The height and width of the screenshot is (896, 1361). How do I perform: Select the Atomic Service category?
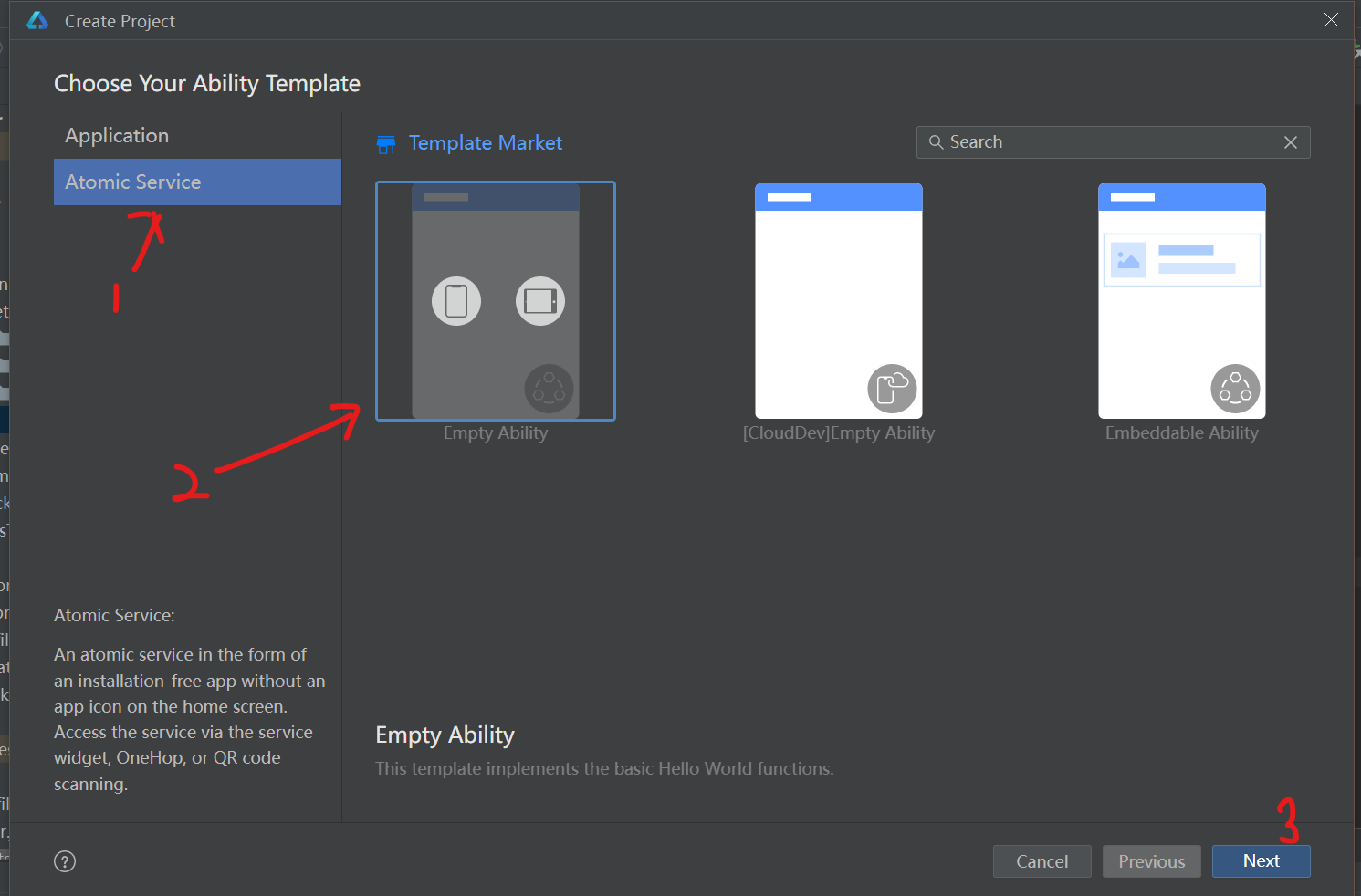click(197, 182)
